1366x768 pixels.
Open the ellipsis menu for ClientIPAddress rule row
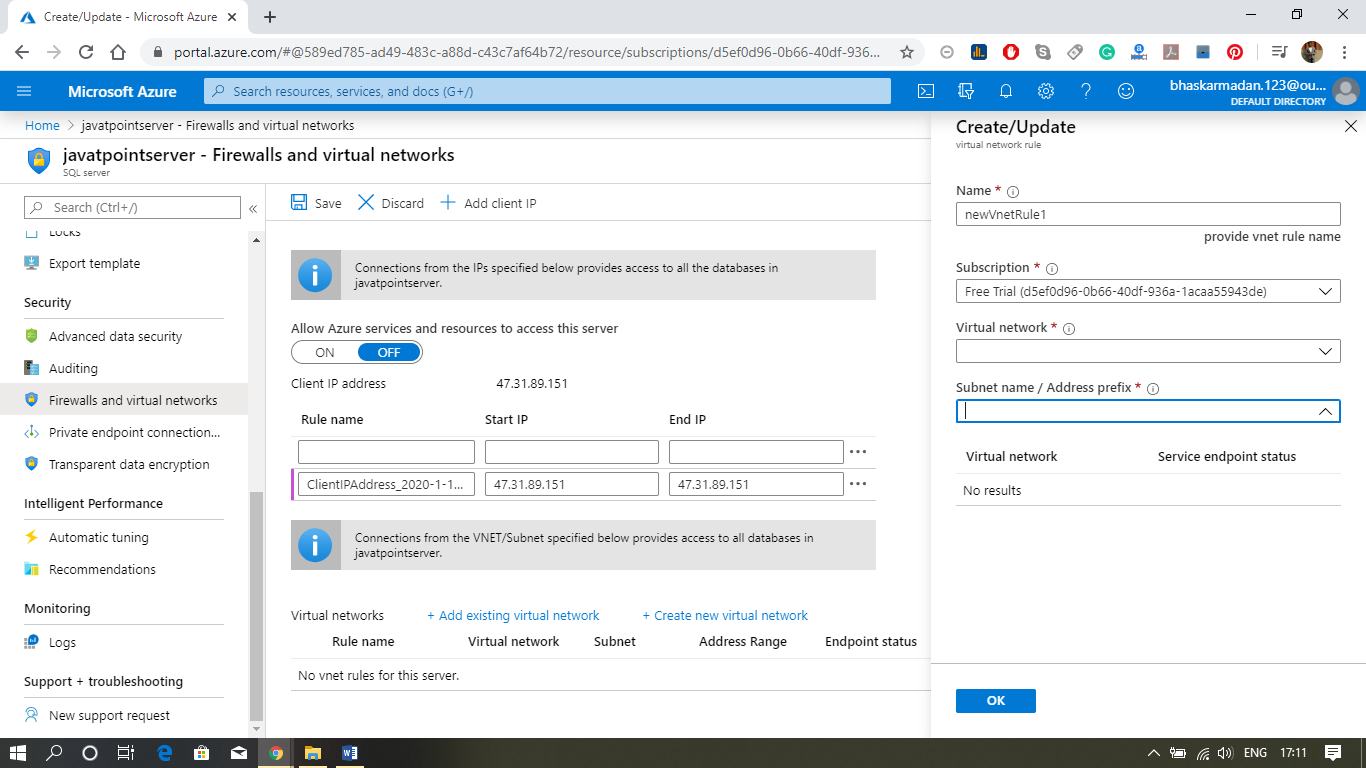pos(858,484)
